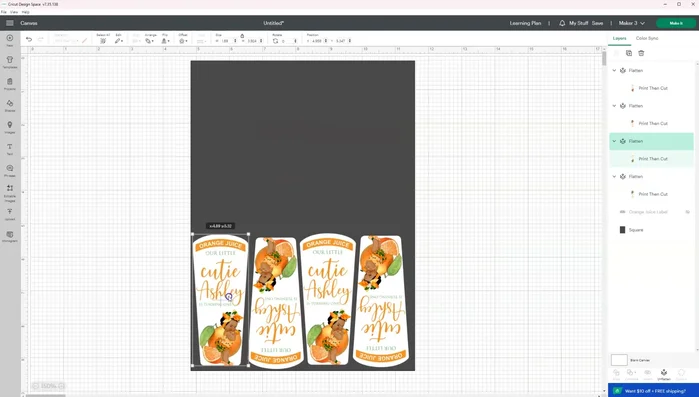The image size is (699, 397).
Task: Undo the last action
Action: (x=29, y=40)
